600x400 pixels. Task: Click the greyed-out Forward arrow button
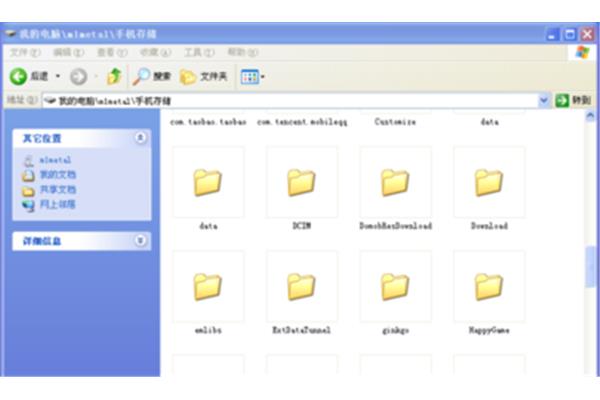pyautogui.click(x=78, y=77)
